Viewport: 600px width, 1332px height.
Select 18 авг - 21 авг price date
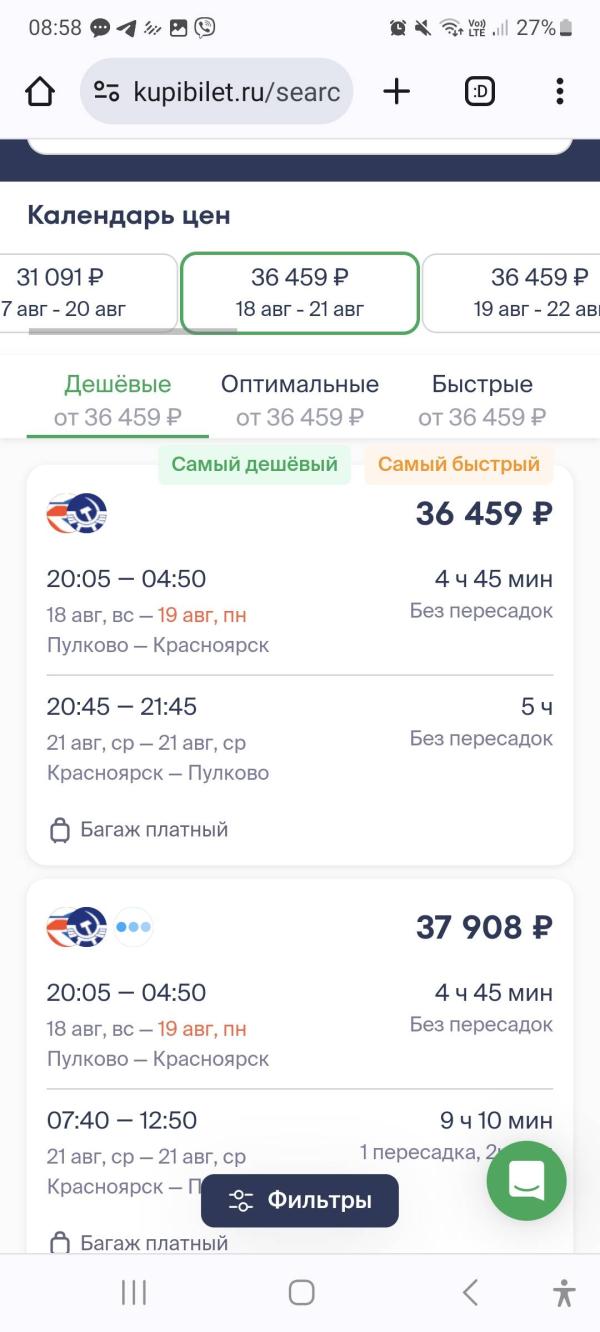tap(300, 292)
